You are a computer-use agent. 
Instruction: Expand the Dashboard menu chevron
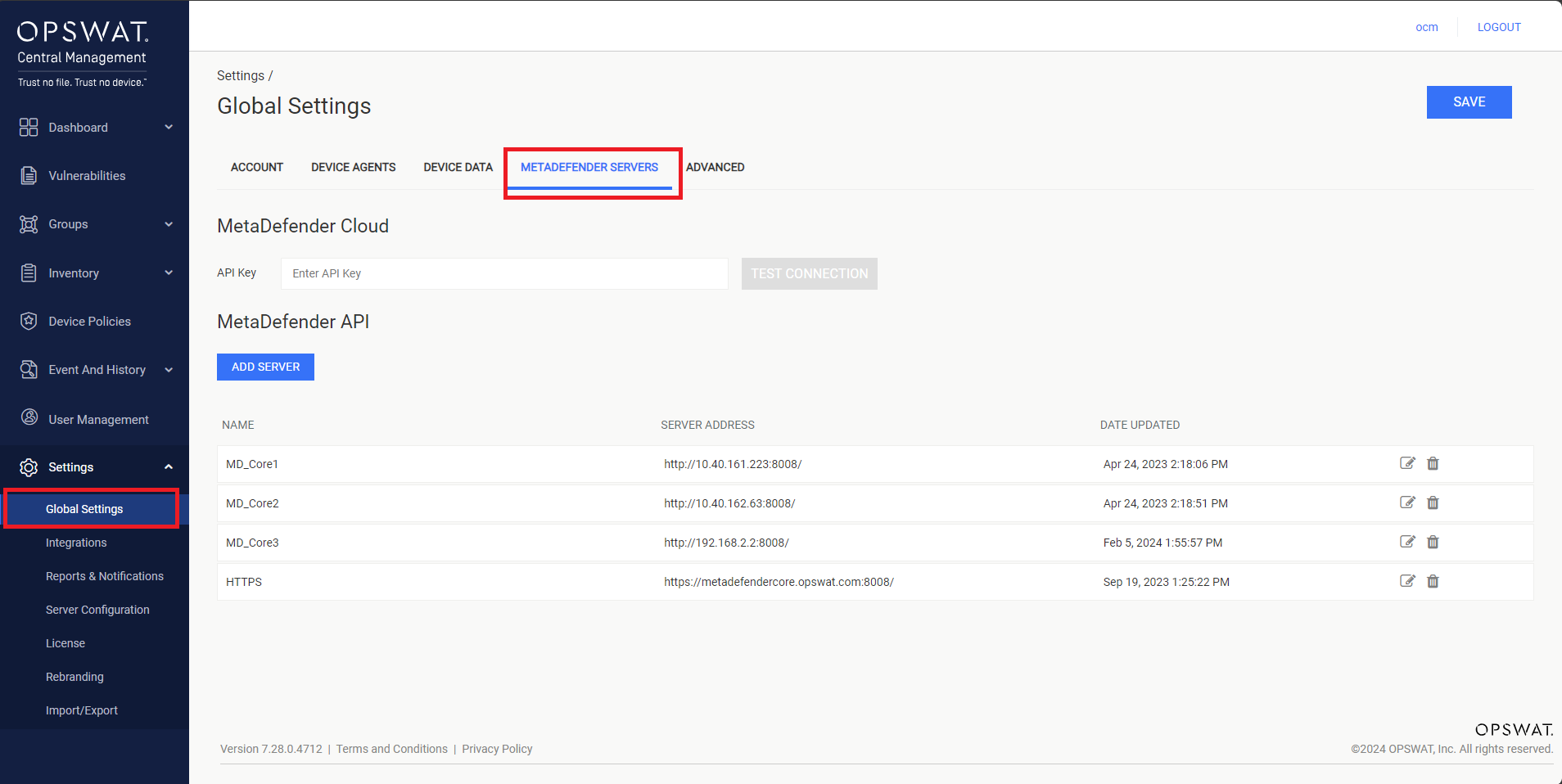(x=169, y=127)
